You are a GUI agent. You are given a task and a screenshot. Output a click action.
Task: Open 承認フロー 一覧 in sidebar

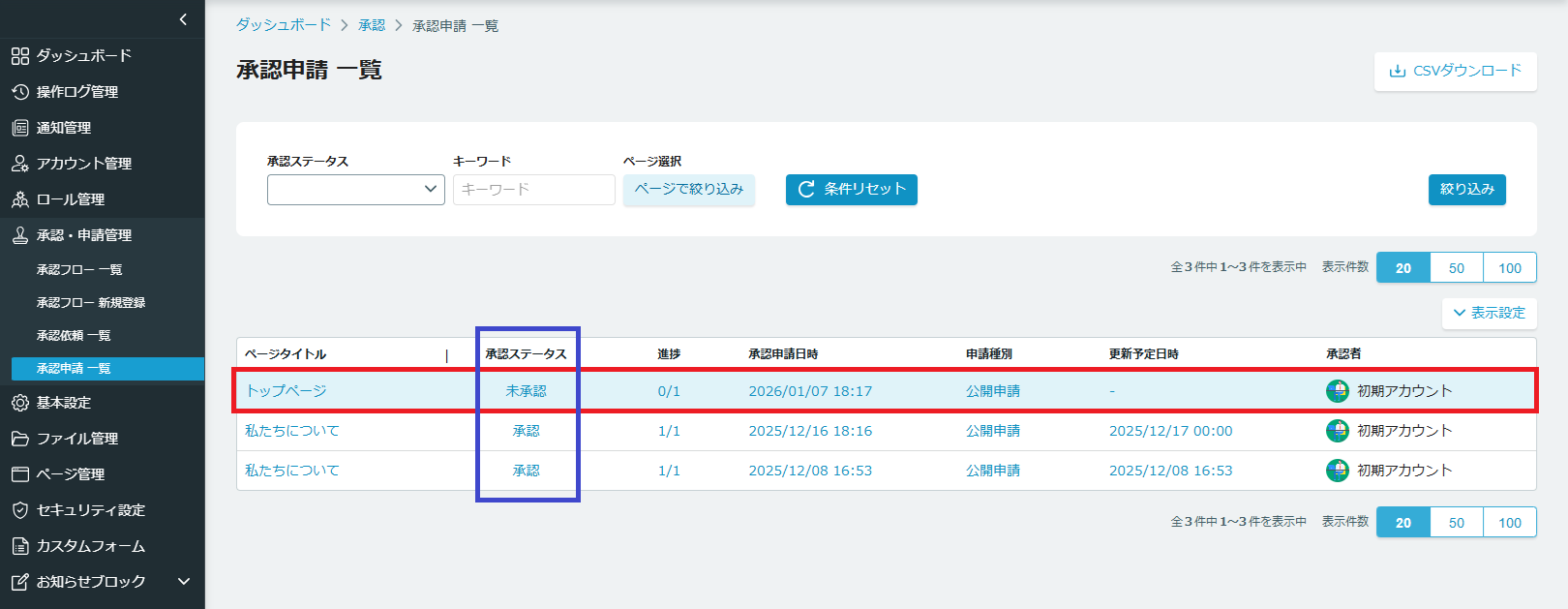[79, 270]
